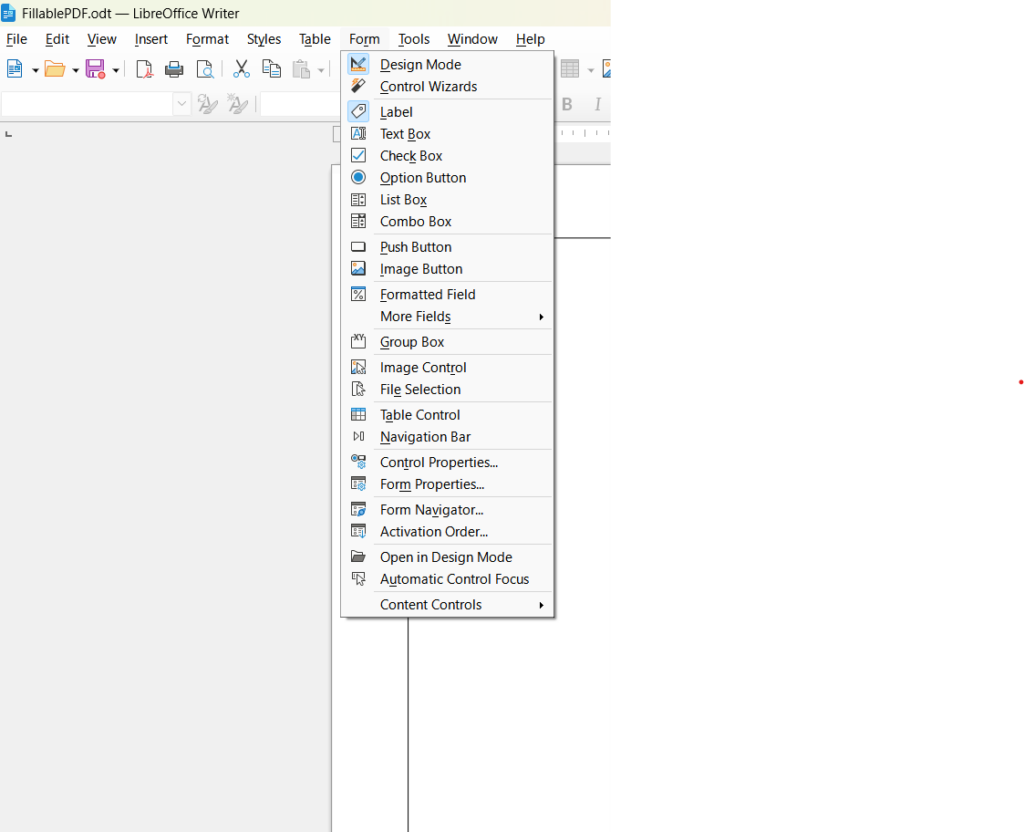Open Form Navigator from the Form menu
This screenshot has height=832, width=1024.
click(x=449, y=510)
